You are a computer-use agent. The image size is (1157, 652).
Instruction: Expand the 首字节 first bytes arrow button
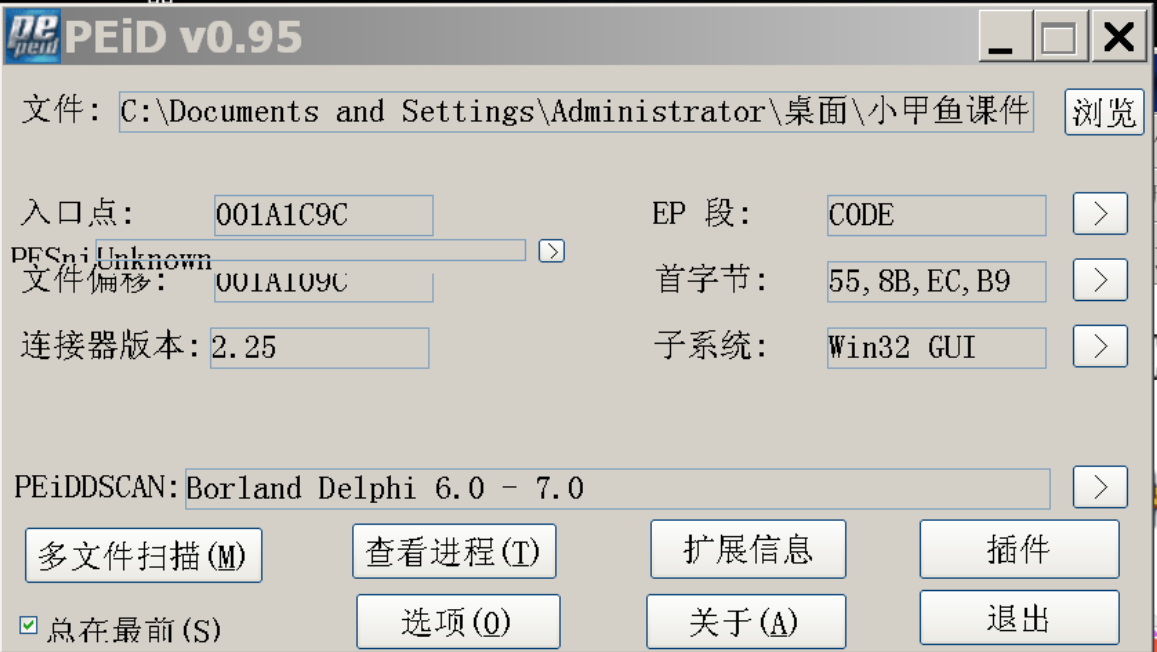(x=1100, y=281)
